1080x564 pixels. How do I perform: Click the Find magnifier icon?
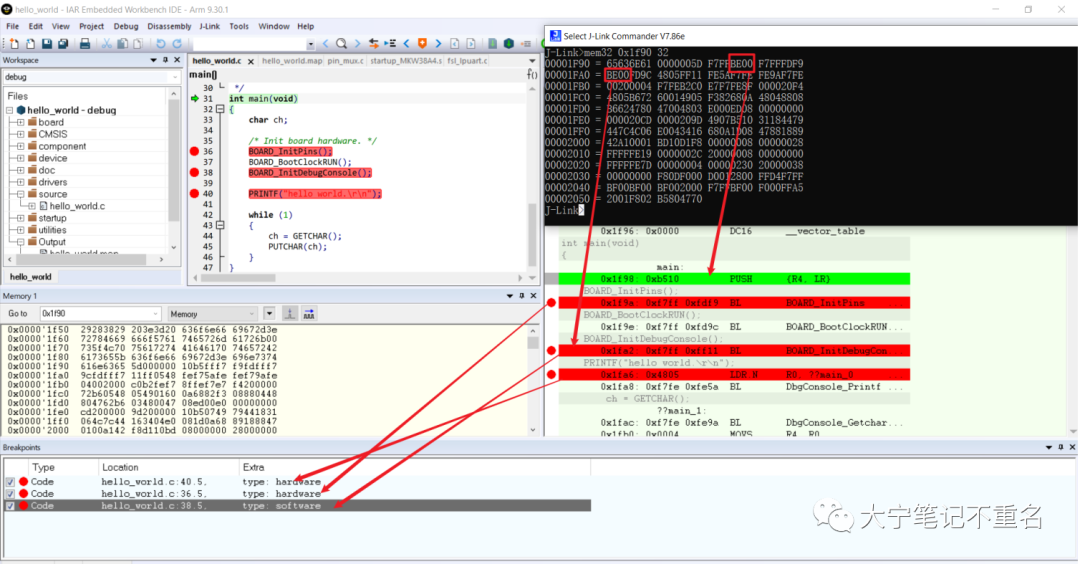[341, 43]
